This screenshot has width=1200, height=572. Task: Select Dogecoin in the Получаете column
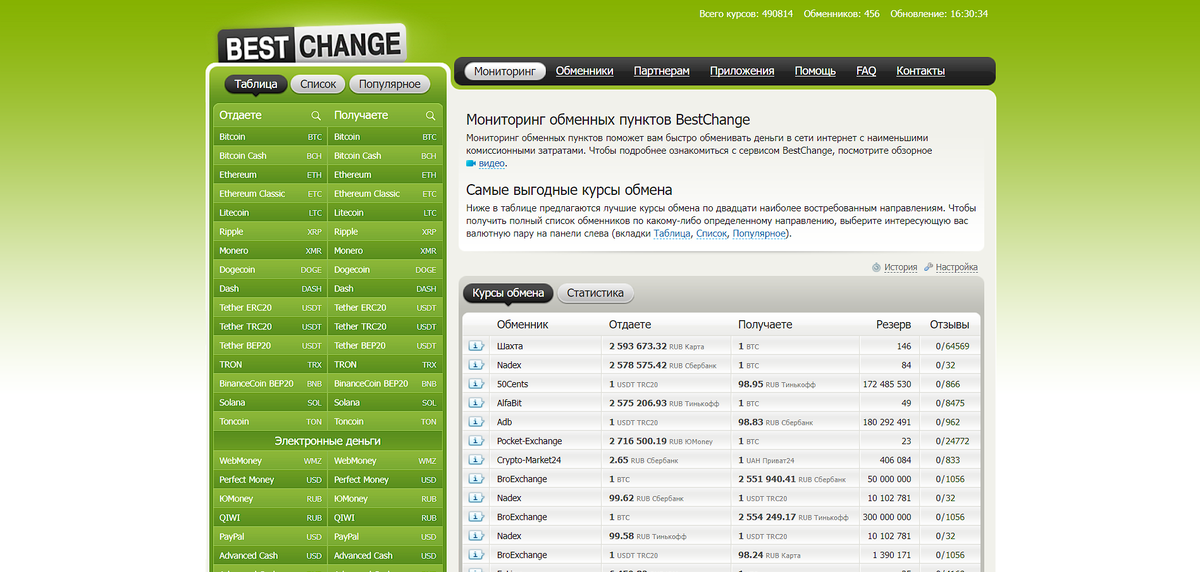coord(385,270)
